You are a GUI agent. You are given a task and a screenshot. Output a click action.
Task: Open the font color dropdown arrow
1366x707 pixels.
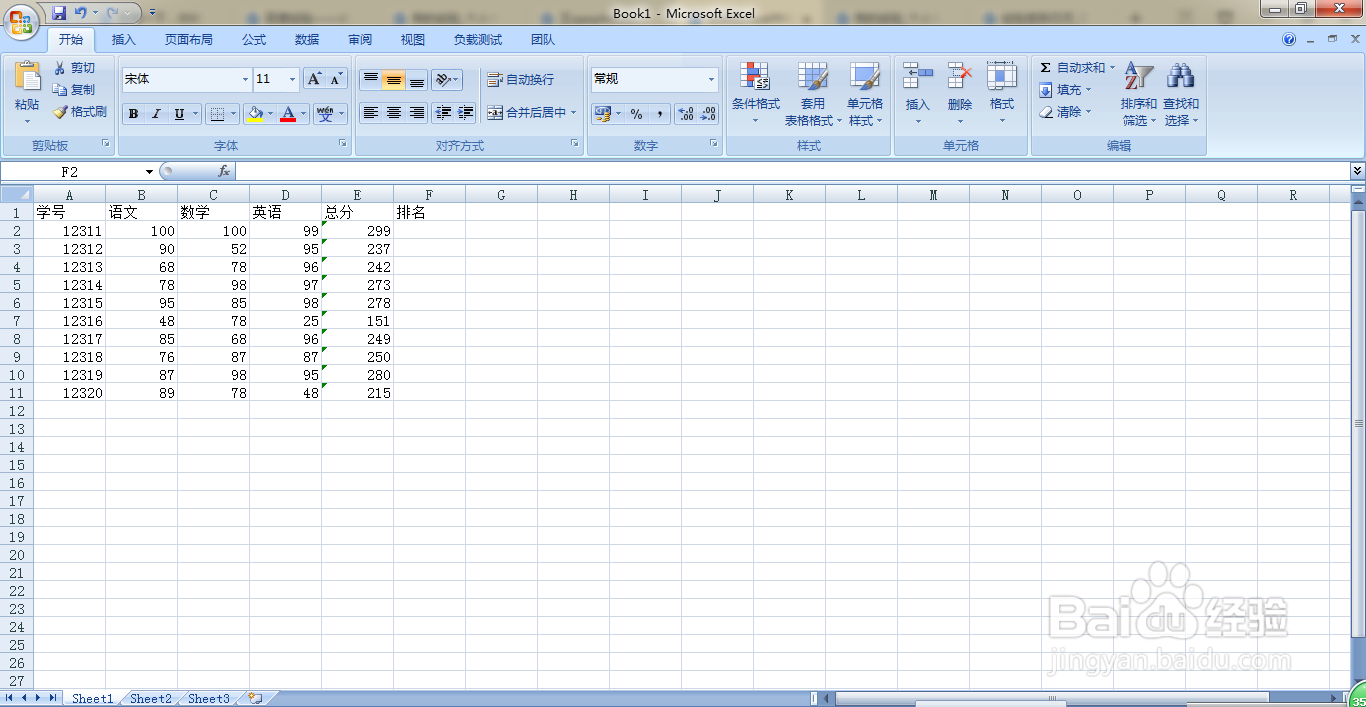[x=304, y=114]
